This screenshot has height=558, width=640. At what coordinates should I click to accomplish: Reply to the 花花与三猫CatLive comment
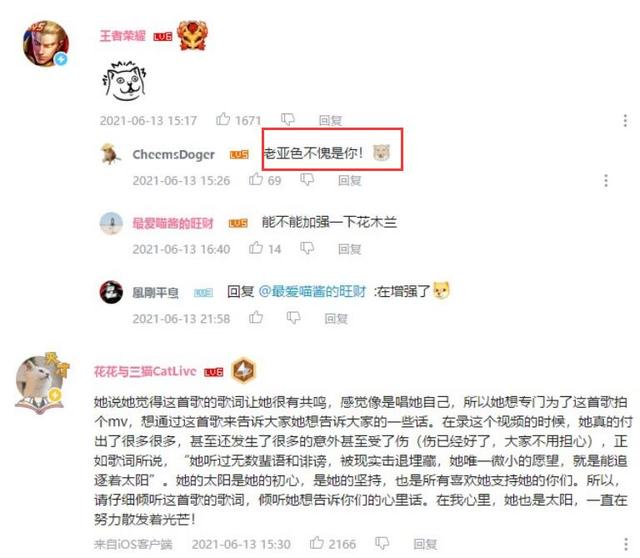pyautogui.click(x=425, y=544)
